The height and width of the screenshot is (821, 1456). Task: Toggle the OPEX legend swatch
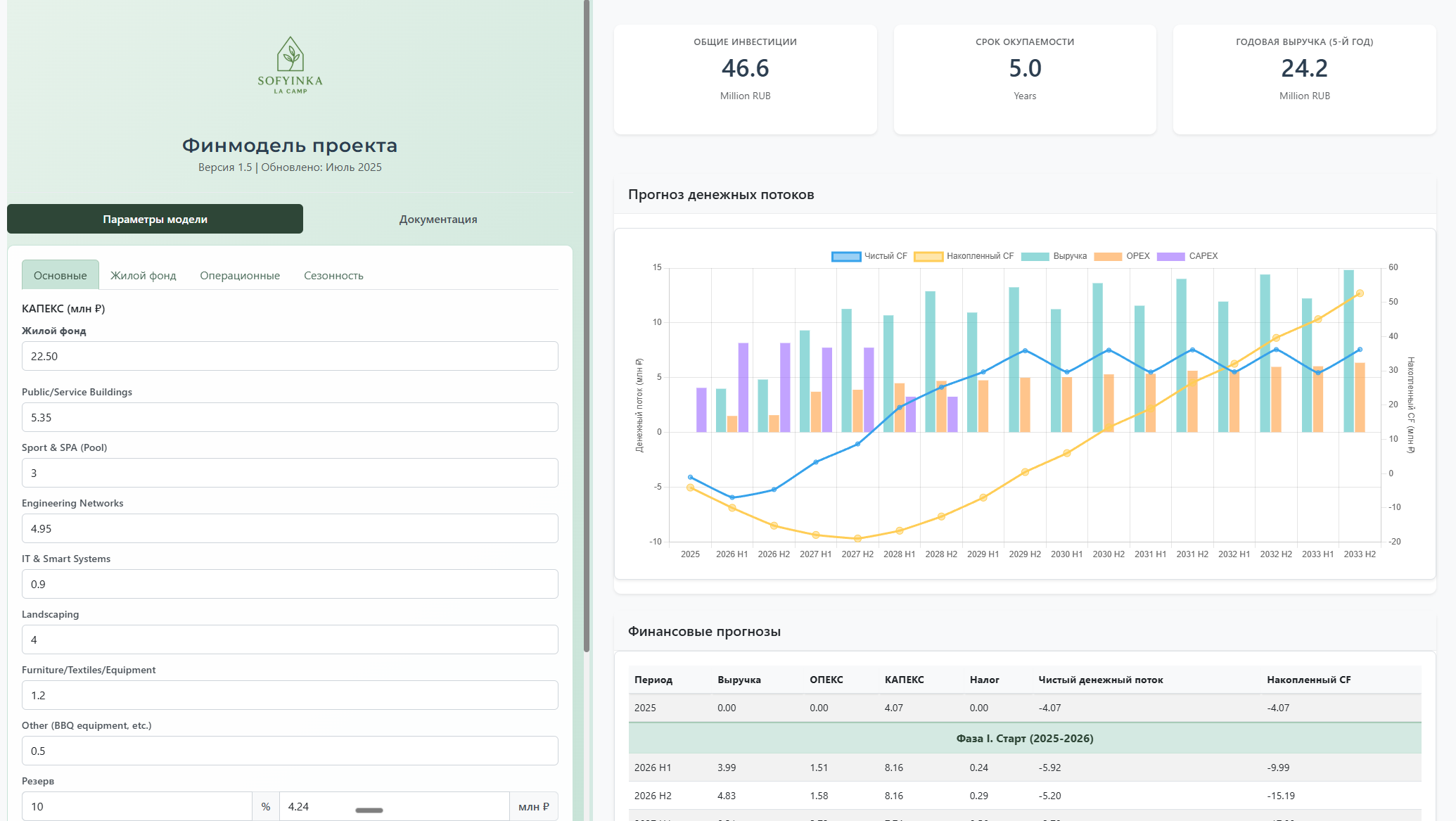(1109, 257)
